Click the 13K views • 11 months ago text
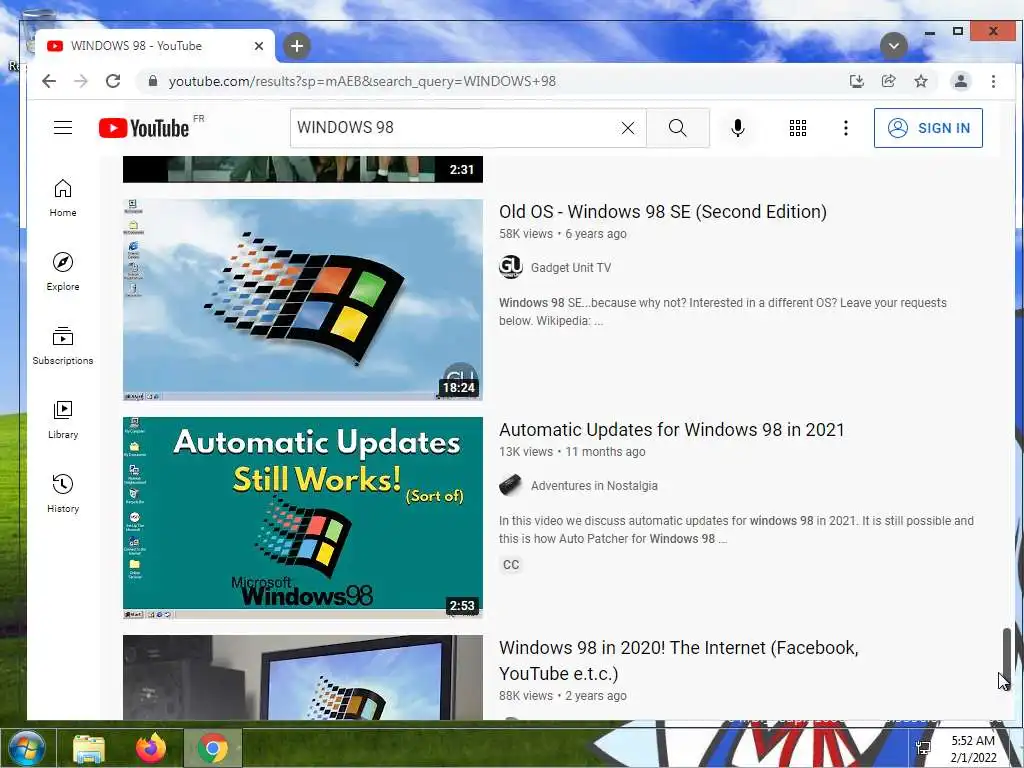The height and width of the screenshot is (768, 1024). (572, 452)
